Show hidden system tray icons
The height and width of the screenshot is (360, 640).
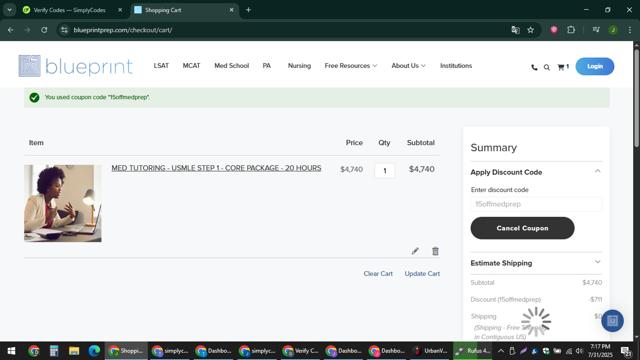pos(501,351)
